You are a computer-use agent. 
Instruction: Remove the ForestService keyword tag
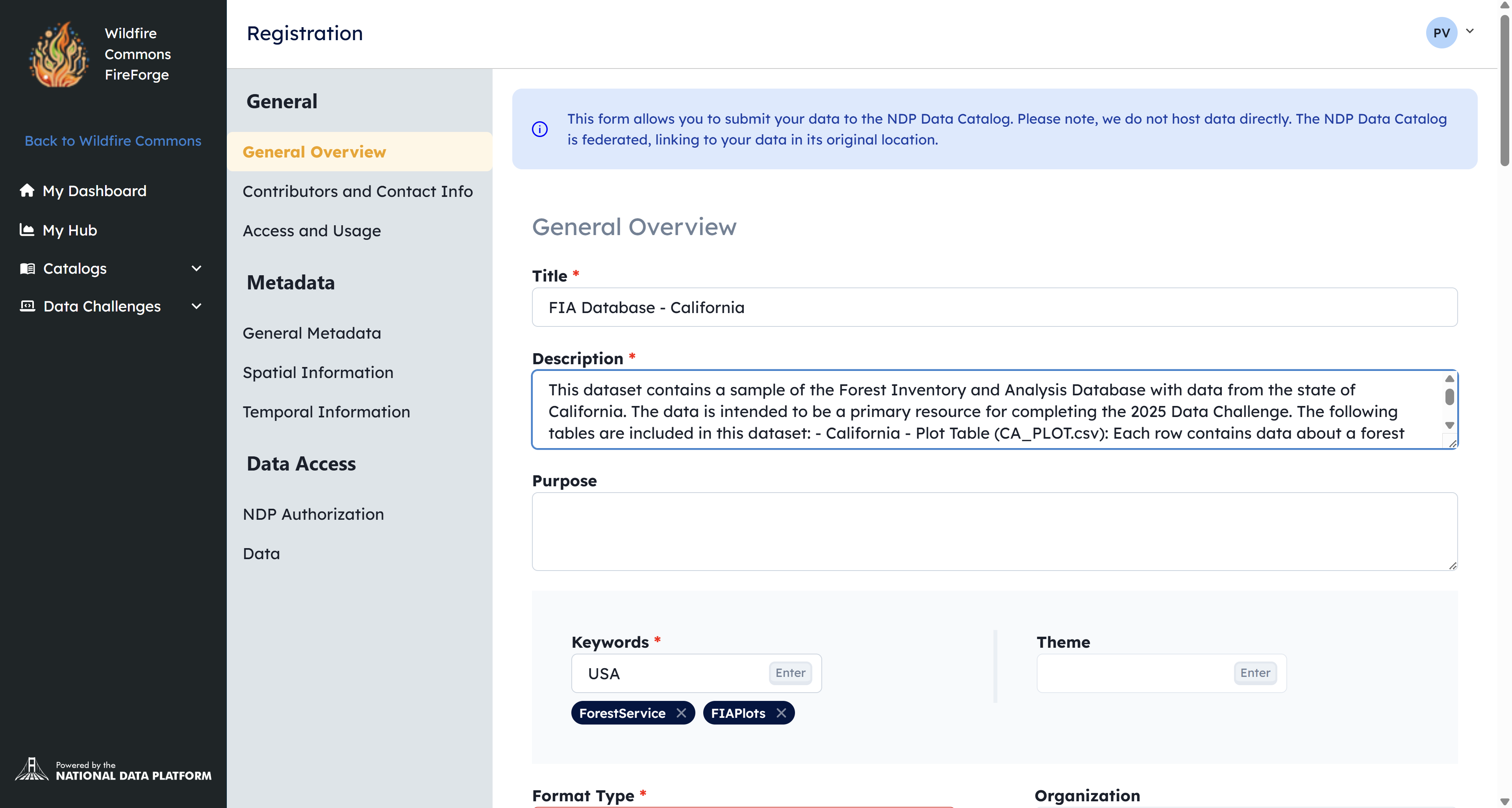681,713
